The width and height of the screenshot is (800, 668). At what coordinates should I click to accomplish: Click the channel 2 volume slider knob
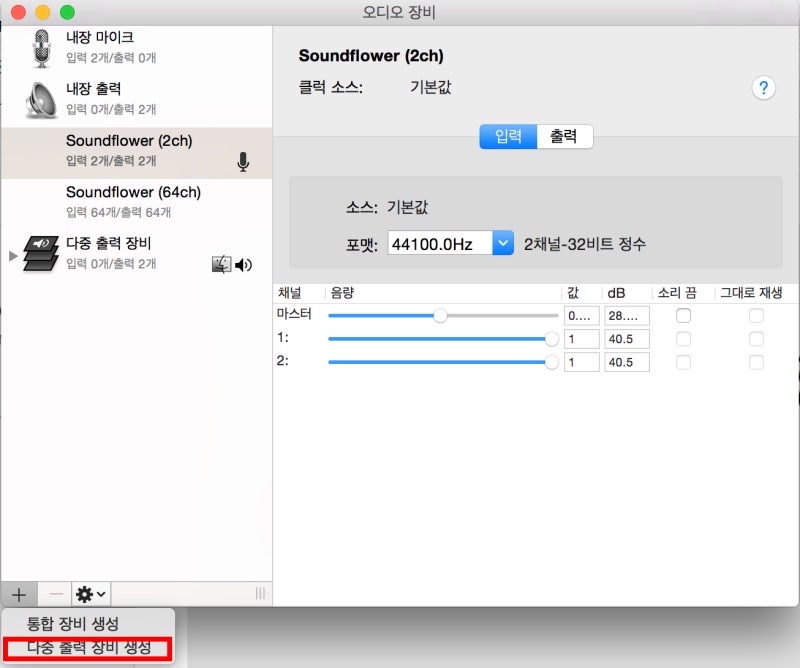[552, 362]
